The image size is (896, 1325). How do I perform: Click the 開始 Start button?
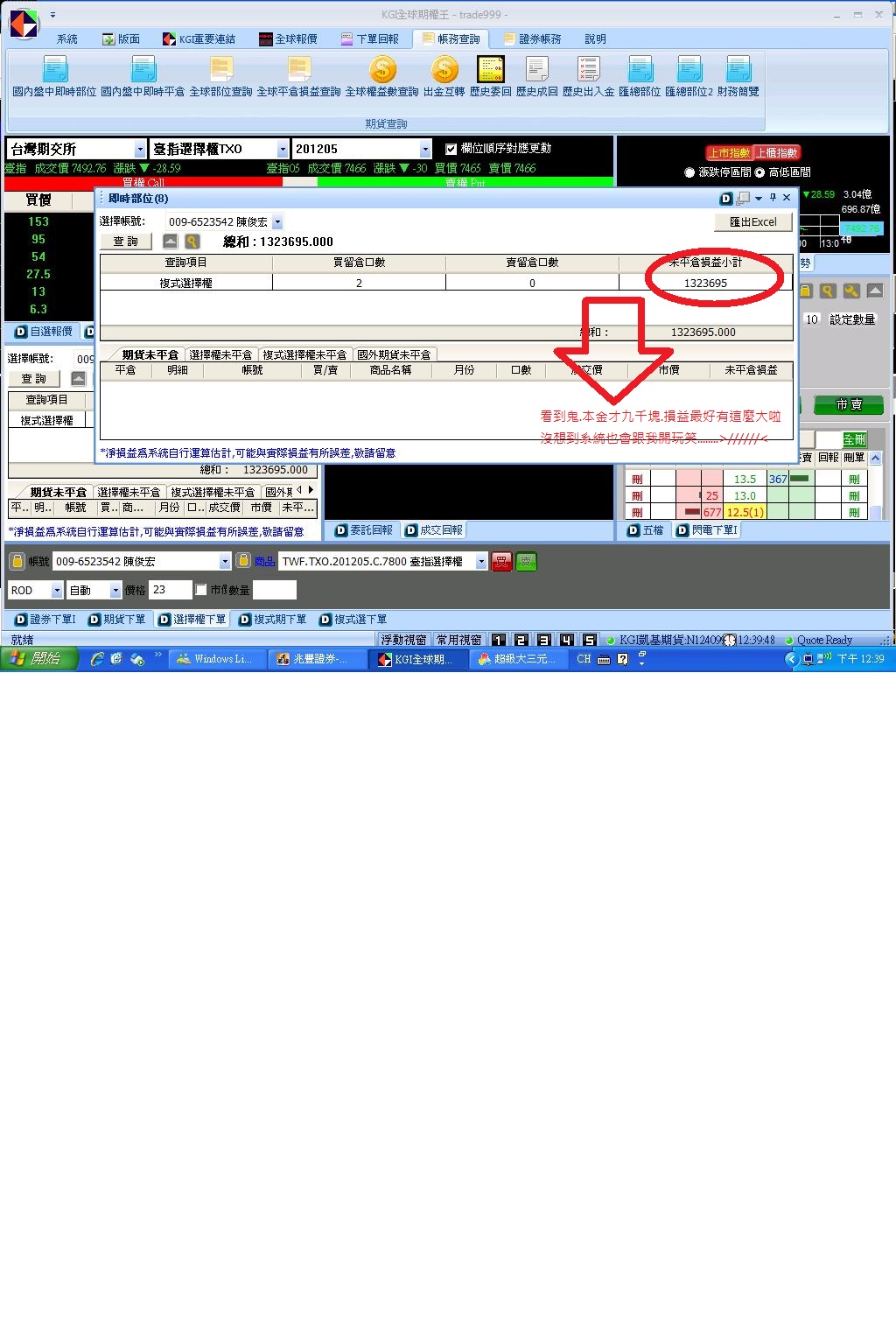pyautogui.click(x=39, y=659)
